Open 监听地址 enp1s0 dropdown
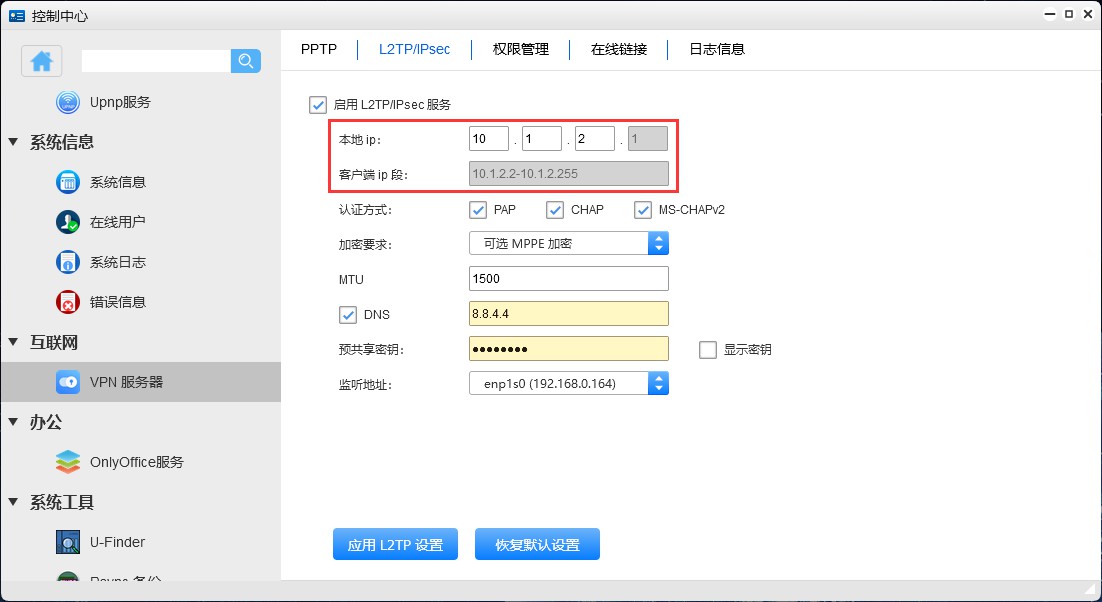Viewport: 1102px width, 602px height. pyautogui.click(x=568, y=383)
